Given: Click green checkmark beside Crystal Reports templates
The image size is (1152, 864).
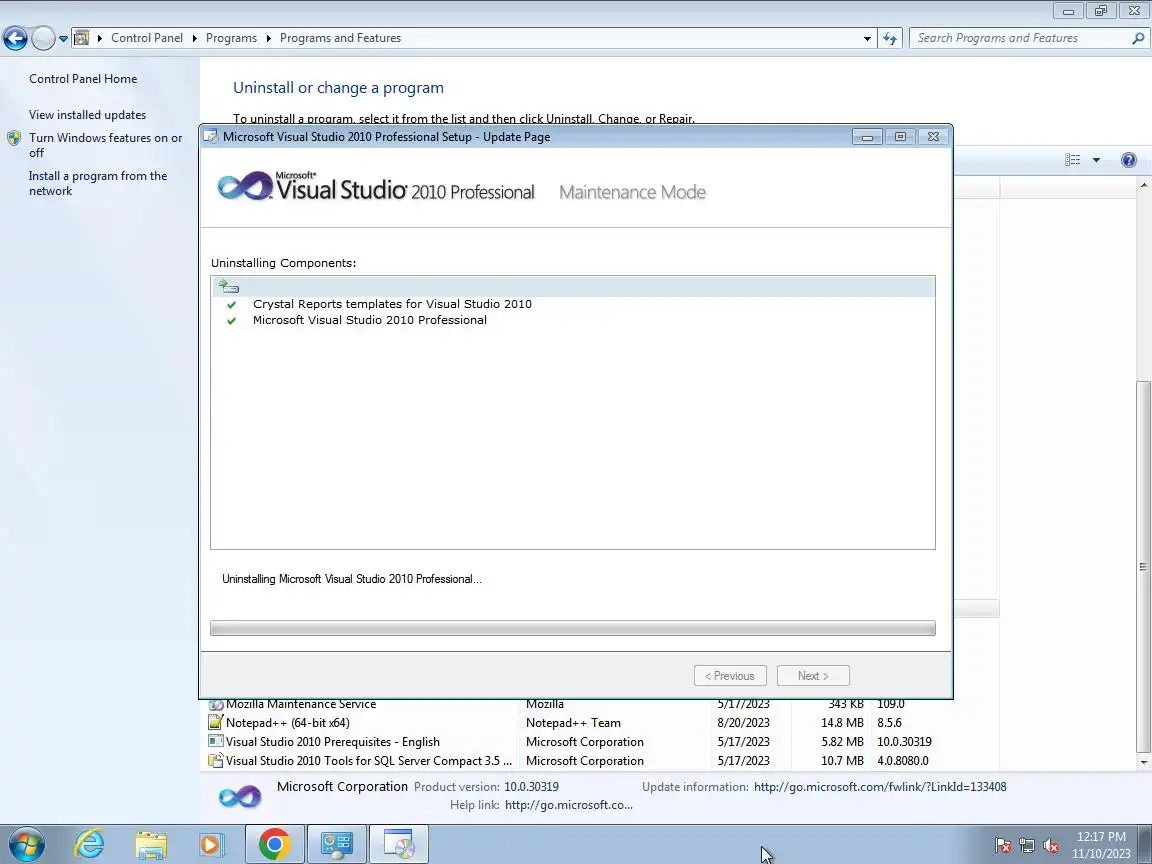Looking at the screenshot, I should click(x=231, y=304).
